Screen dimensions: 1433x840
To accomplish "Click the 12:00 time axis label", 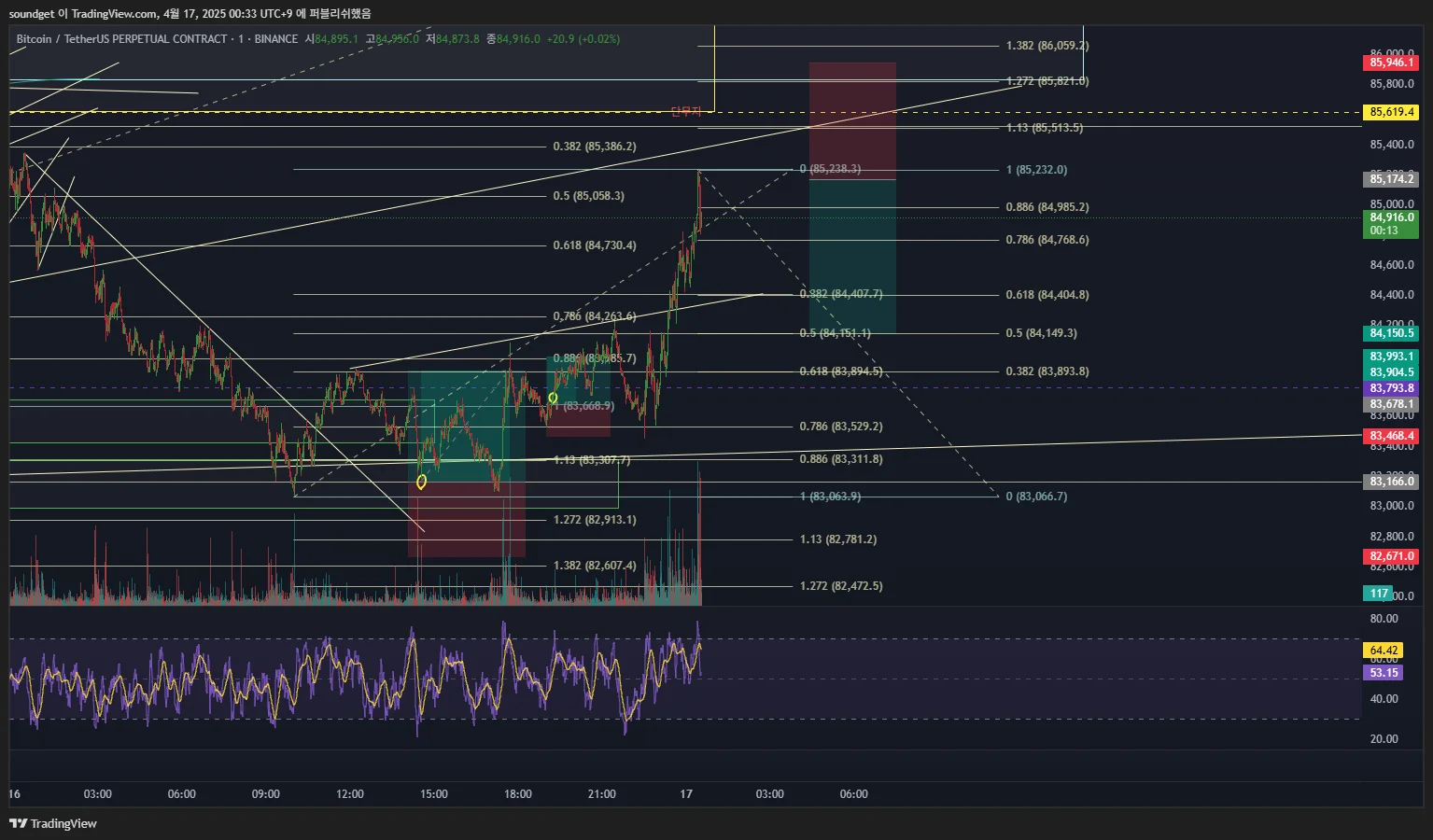I will point(350,794).
